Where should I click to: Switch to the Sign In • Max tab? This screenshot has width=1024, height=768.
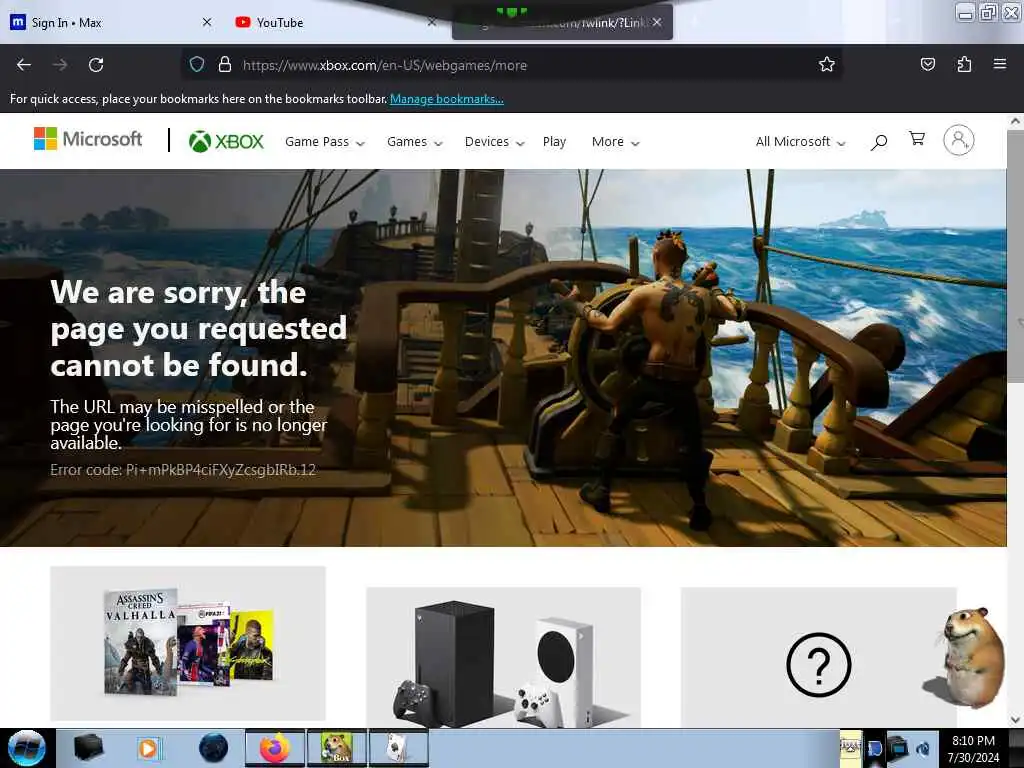(x=111, y=22)
